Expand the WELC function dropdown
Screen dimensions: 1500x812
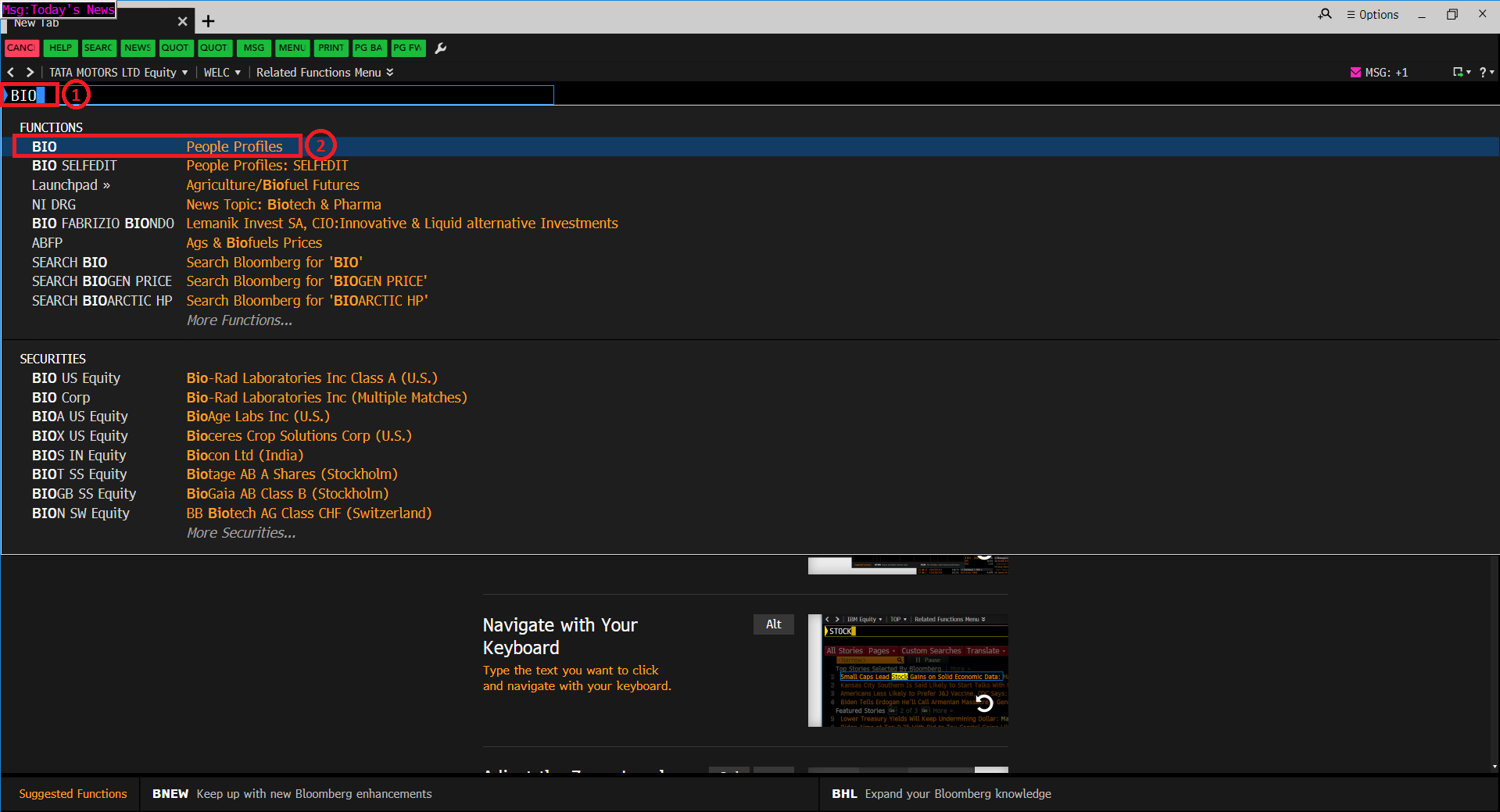tap(222, 72)
